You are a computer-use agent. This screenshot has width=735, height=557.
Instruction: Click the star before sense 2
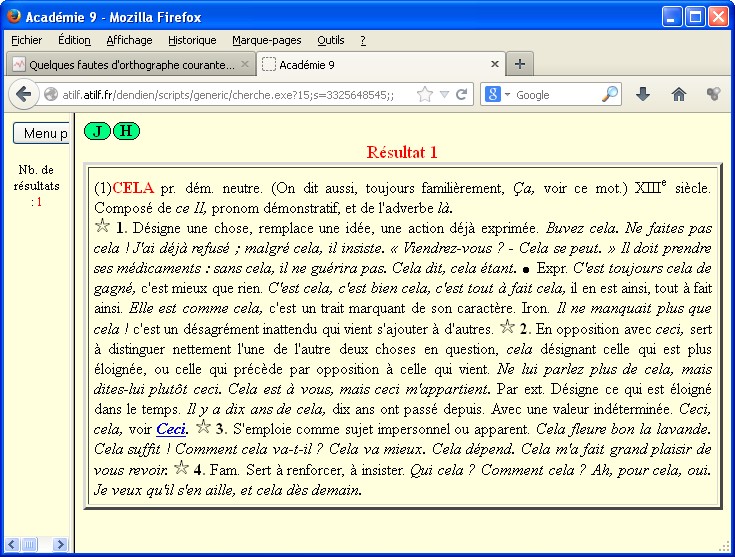[507, 326]
